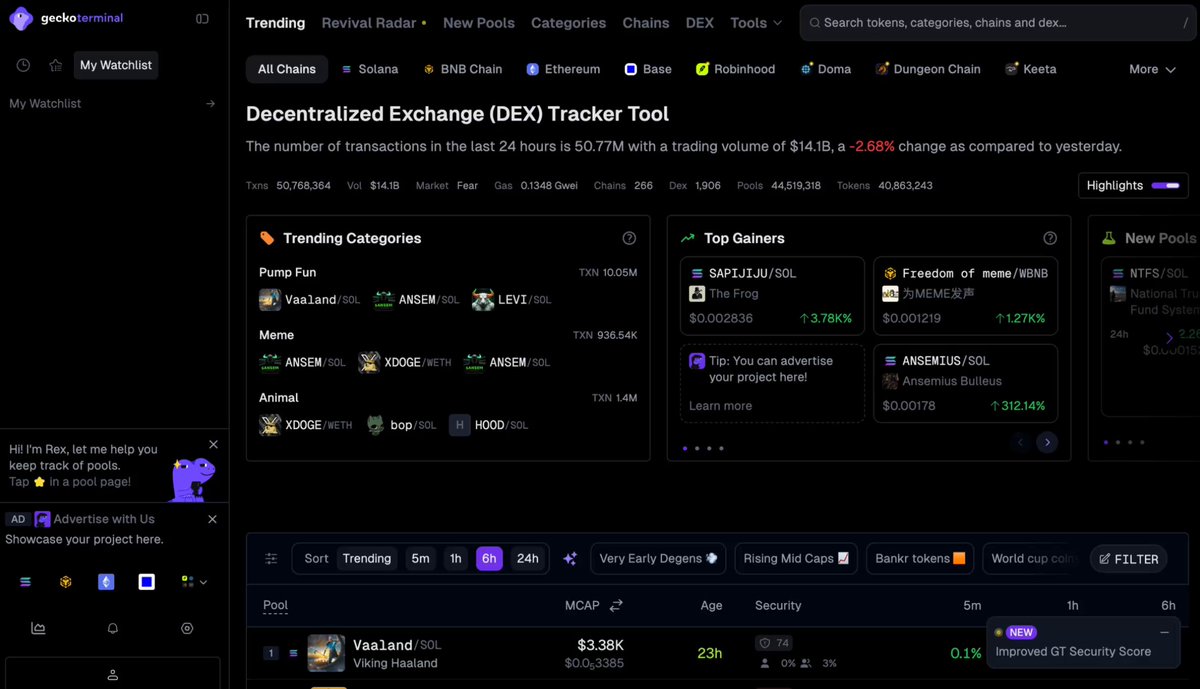Select the 1h timeframe
The image size is (1200, 689).
tap(456, 559)
